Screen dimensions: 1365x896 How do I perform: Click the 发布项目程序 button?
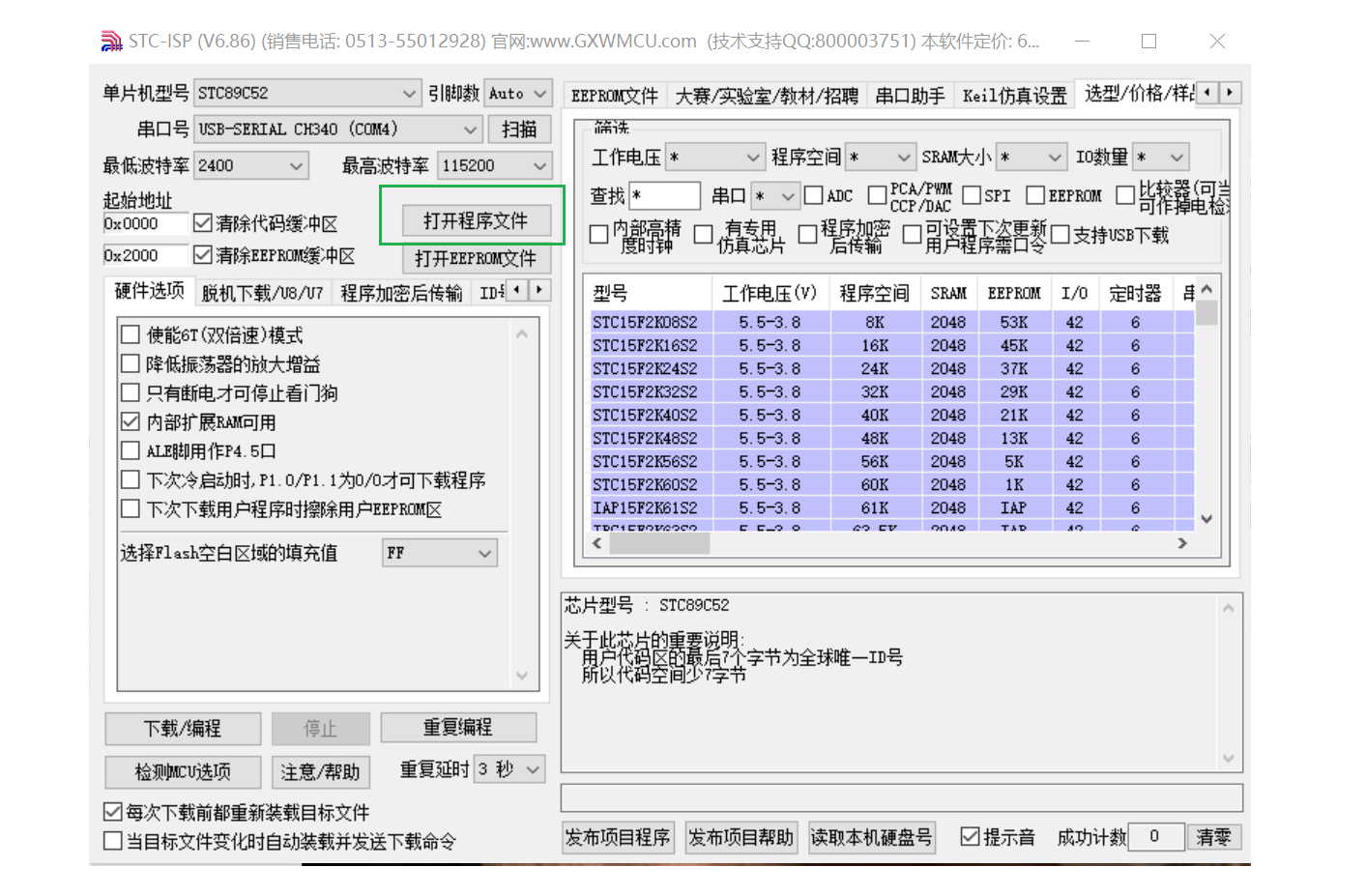click(618, 837)
